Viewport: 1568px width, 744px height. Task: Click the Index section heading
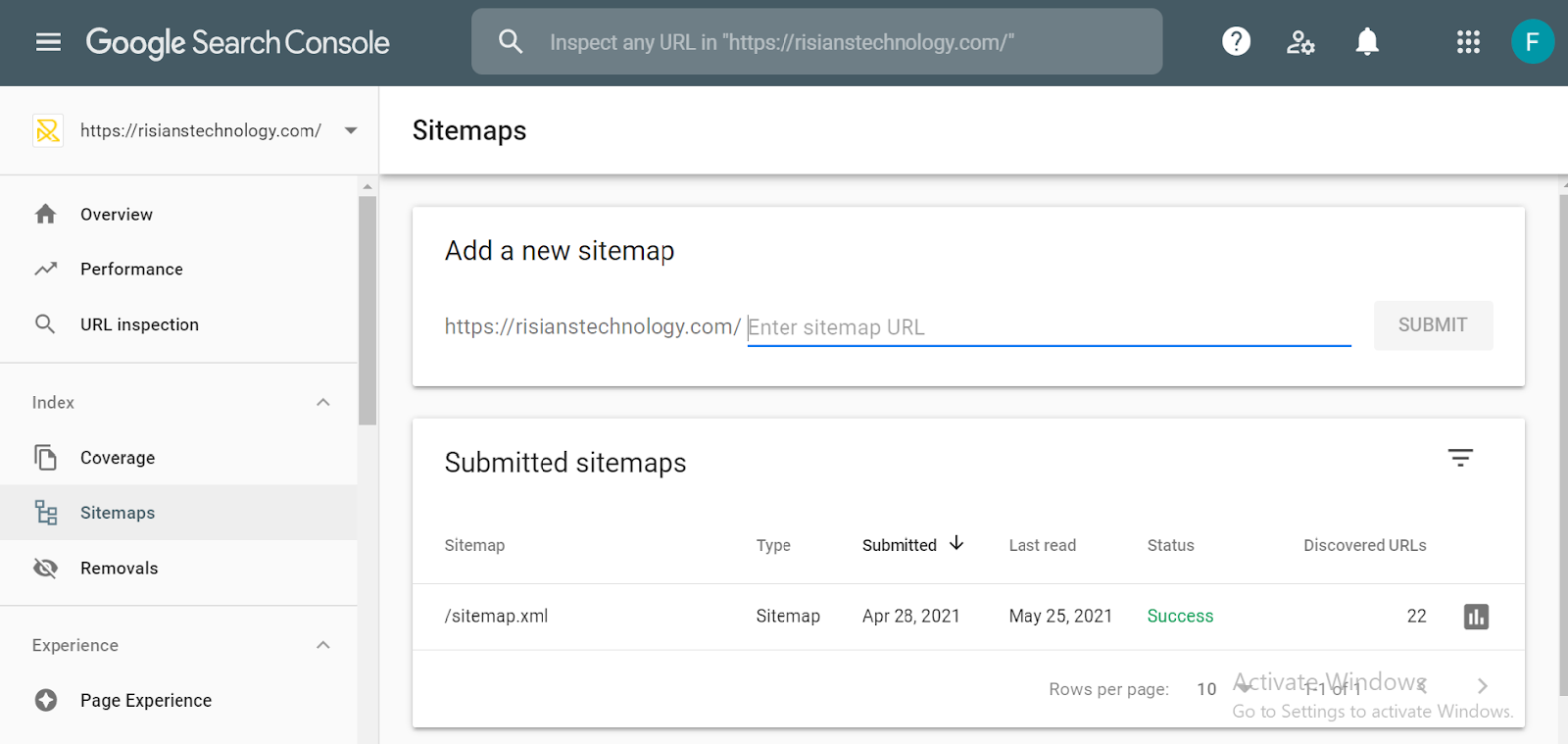[x=53, y=402]
